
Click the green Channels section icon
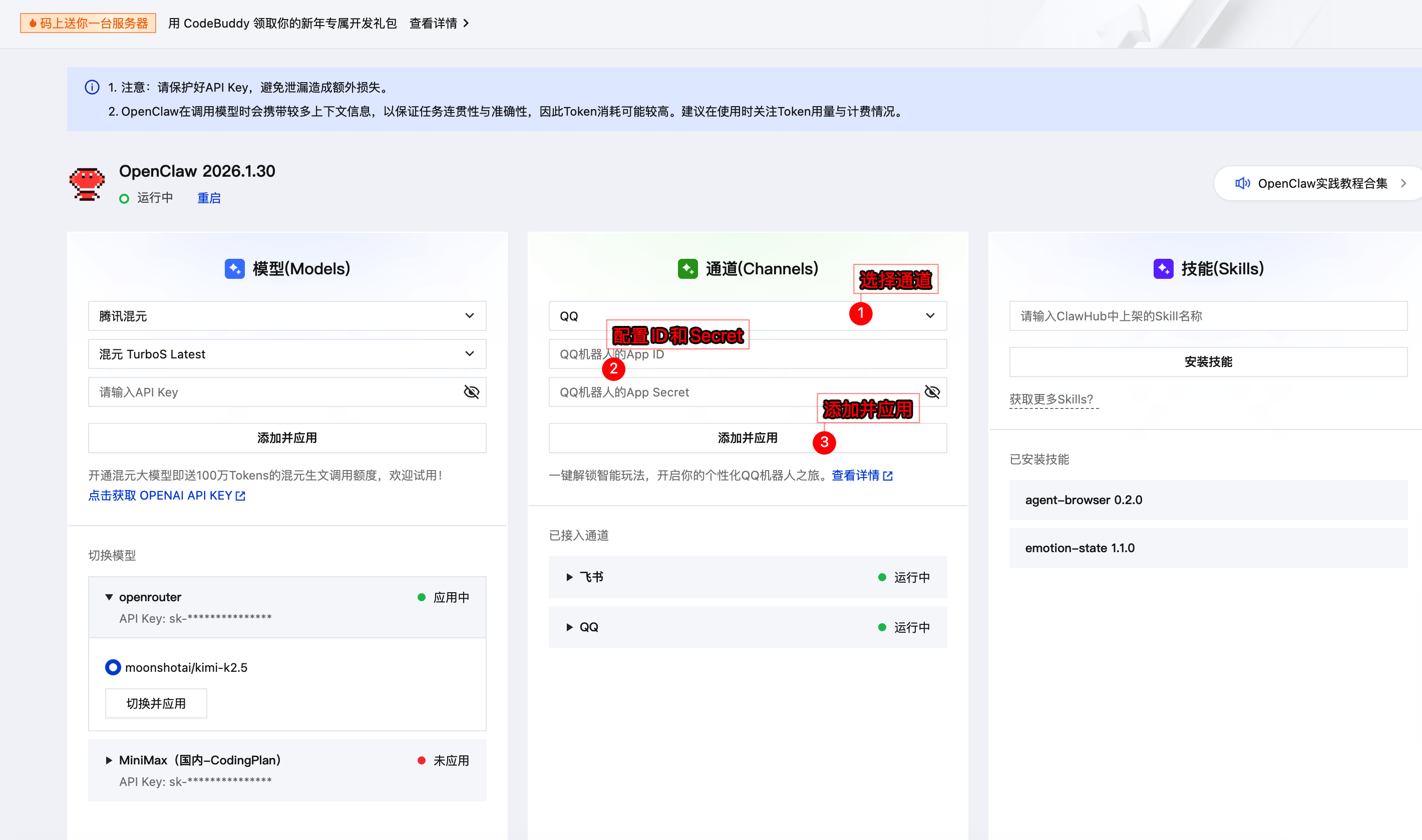(x=687, y=268)
